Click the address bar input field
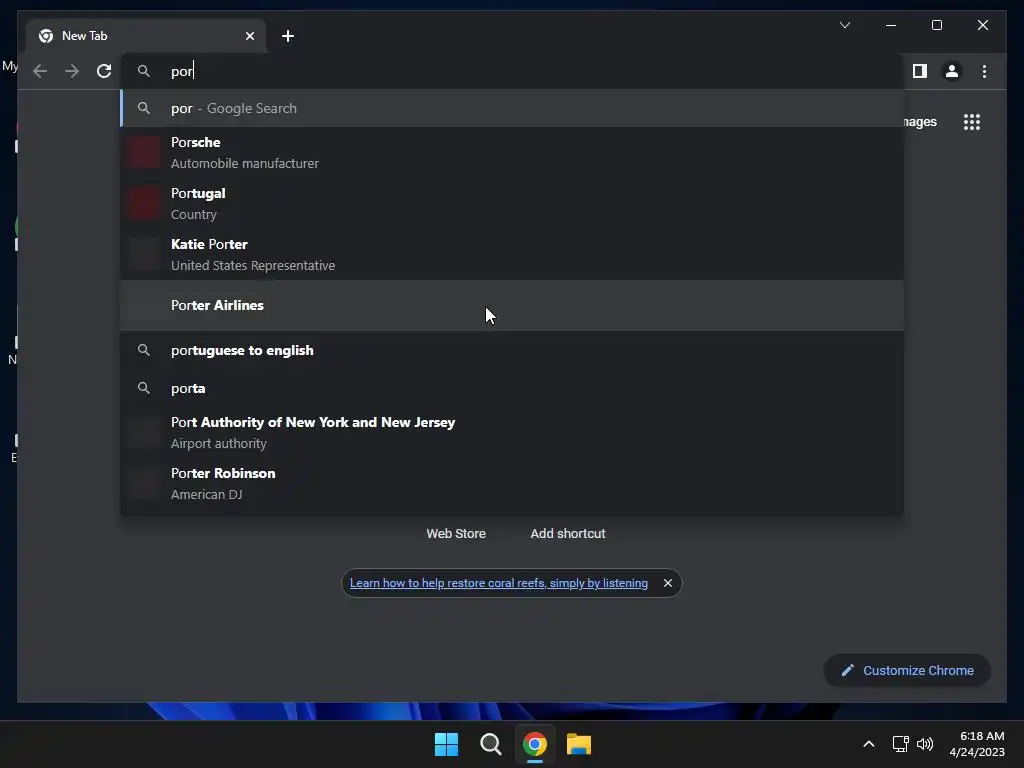1024x768 pixels. pos(512,71)
